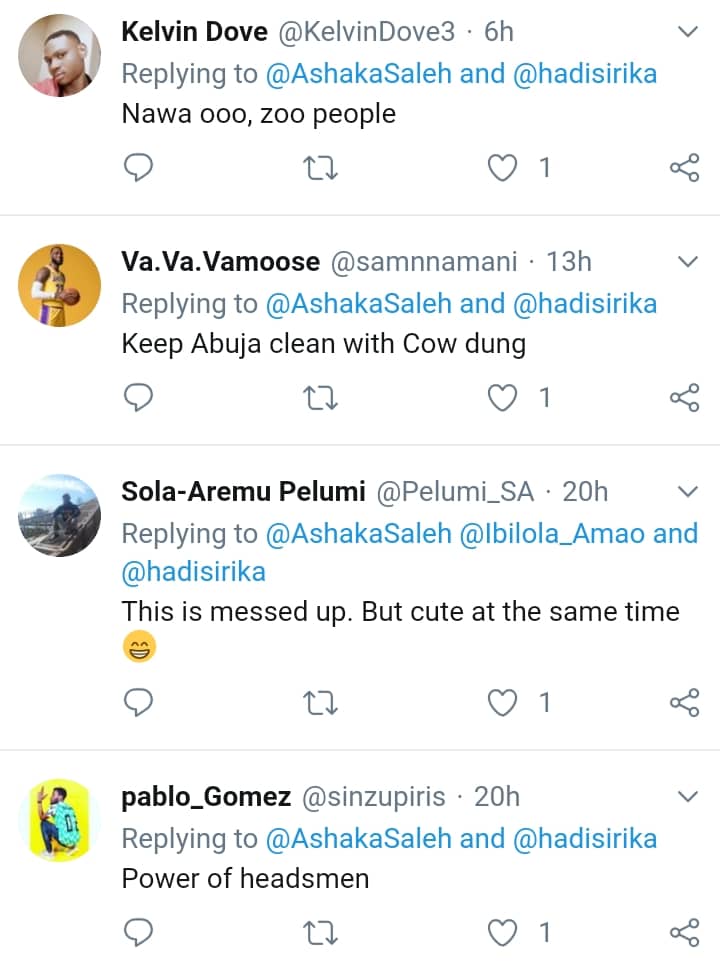The image size is (720, 978).
Task: Open the @samnnamani profile handle
Action: pos(424,262)
